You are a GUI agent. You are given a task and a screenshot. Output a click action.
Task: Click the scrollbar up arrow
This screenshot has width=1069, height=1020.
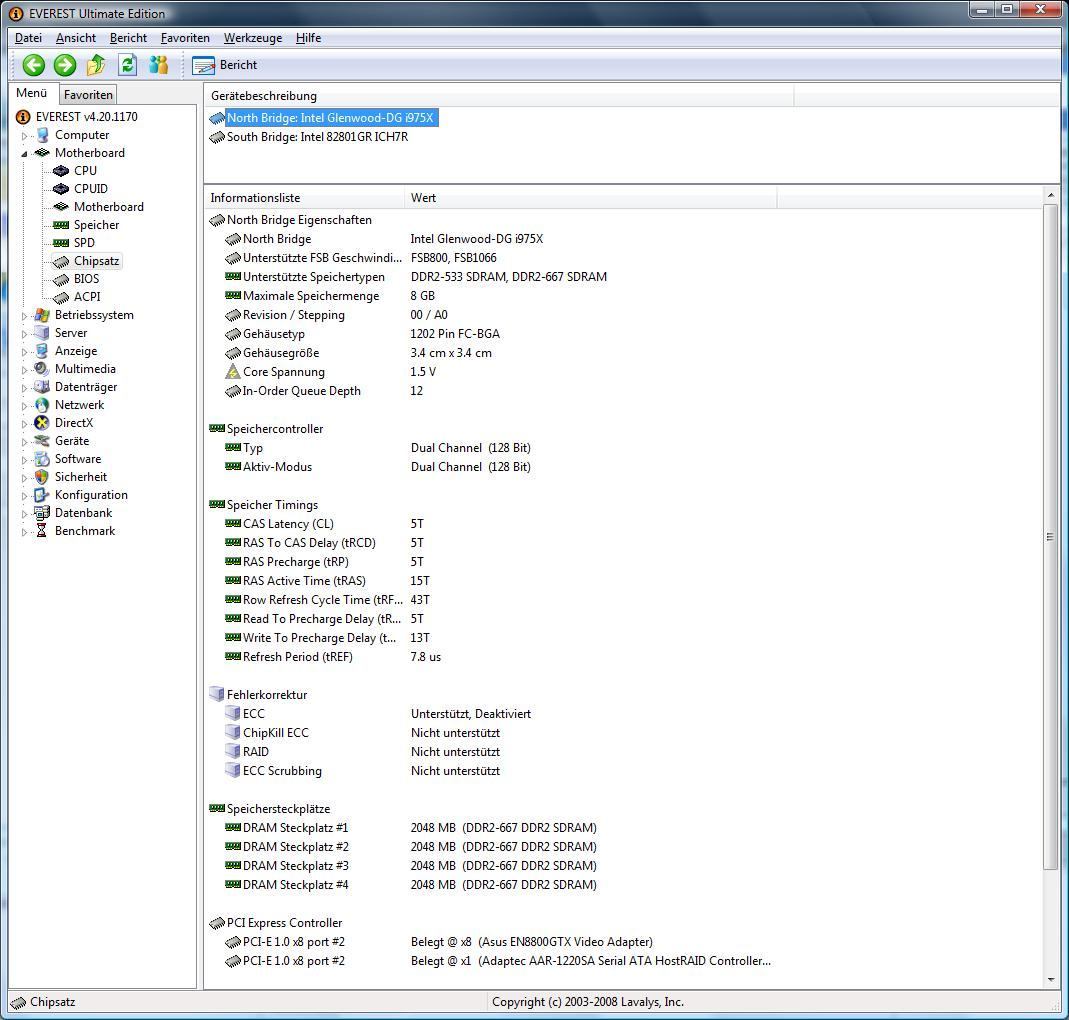(x=1051, y=196)
